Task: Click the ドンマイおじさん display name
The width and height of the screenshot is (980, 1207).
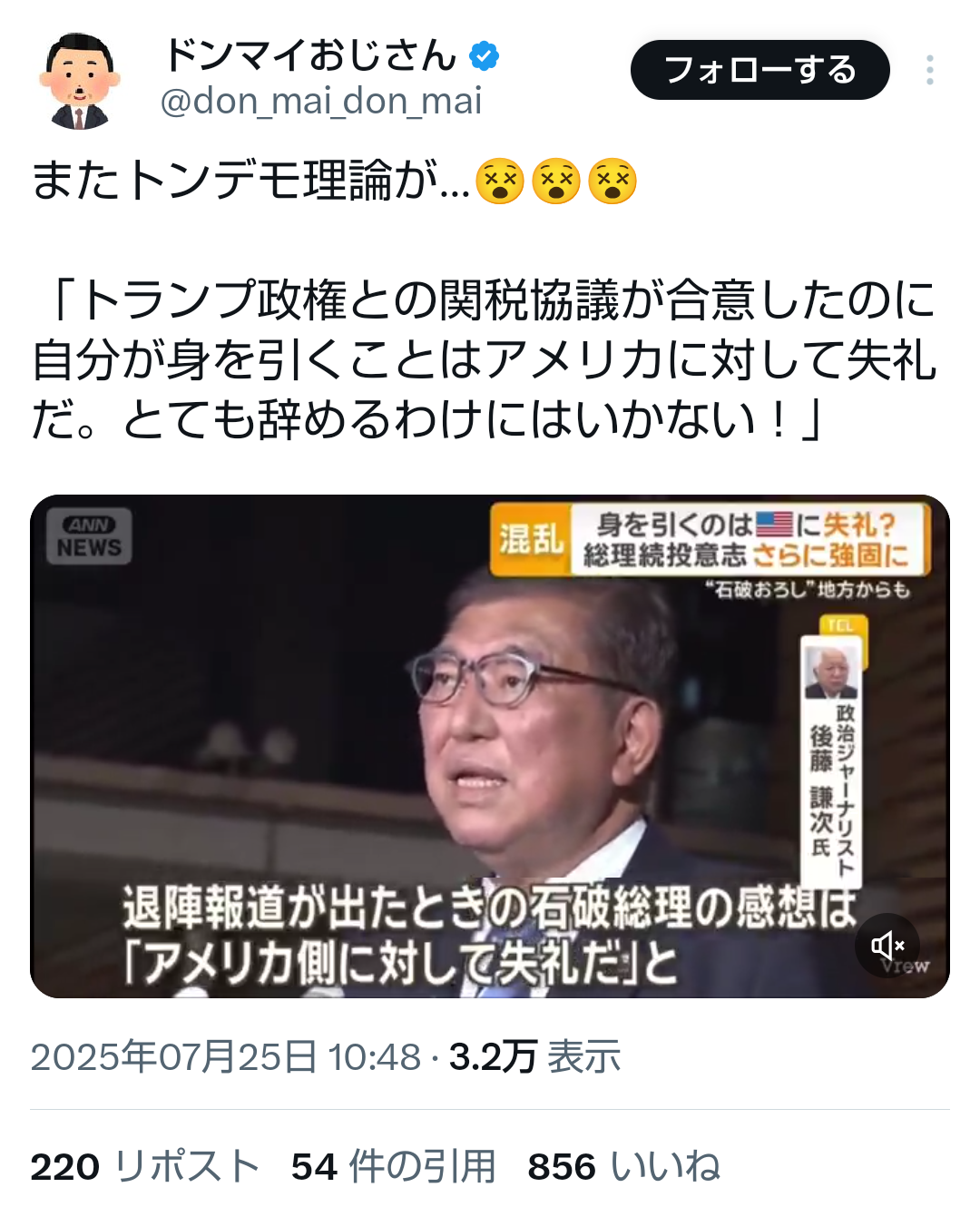Action: tap(311, 55)
